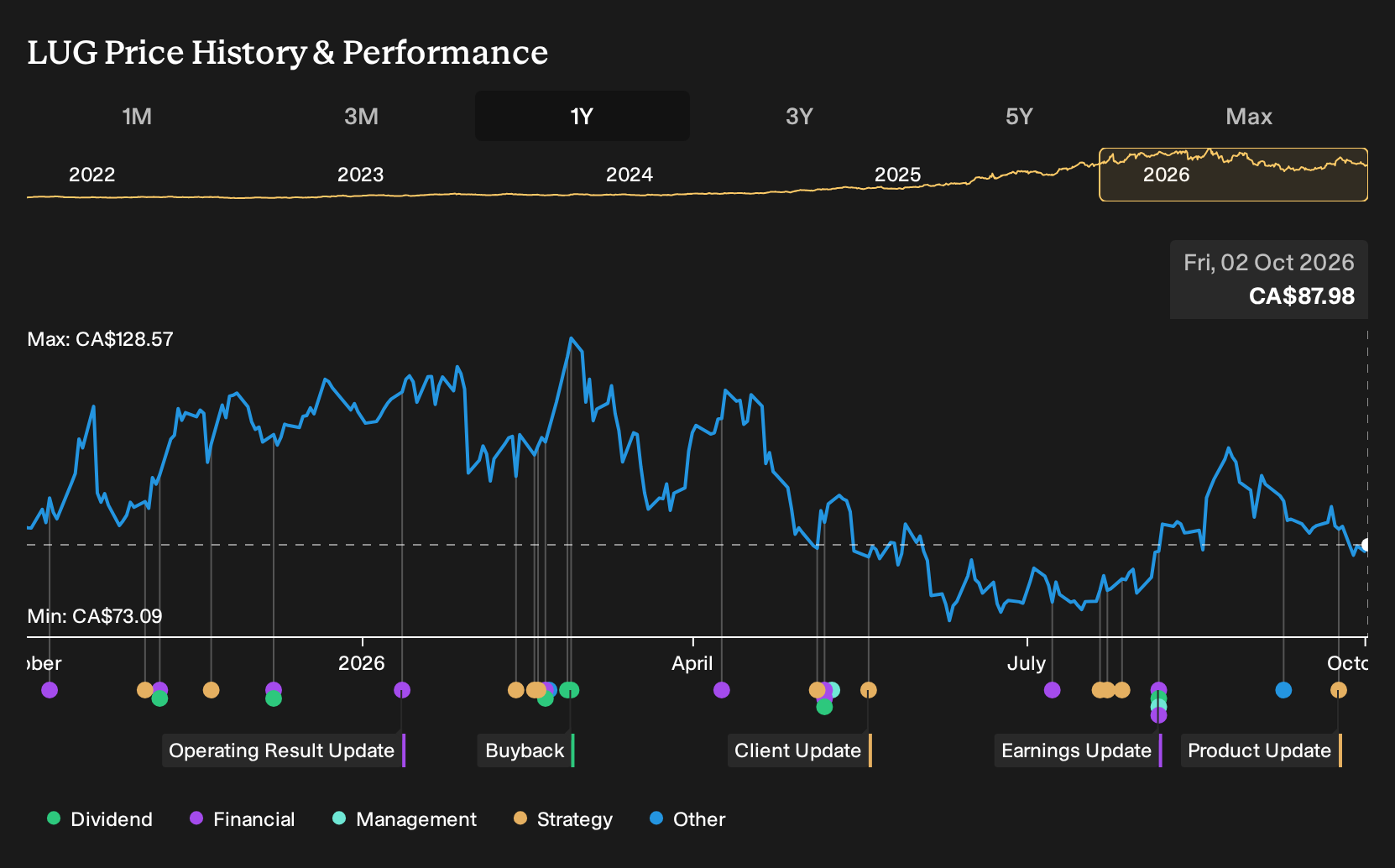Click the Max: CA$128.57 label
The height and width of the screenshot is (868, 1395).
(101, 339)
